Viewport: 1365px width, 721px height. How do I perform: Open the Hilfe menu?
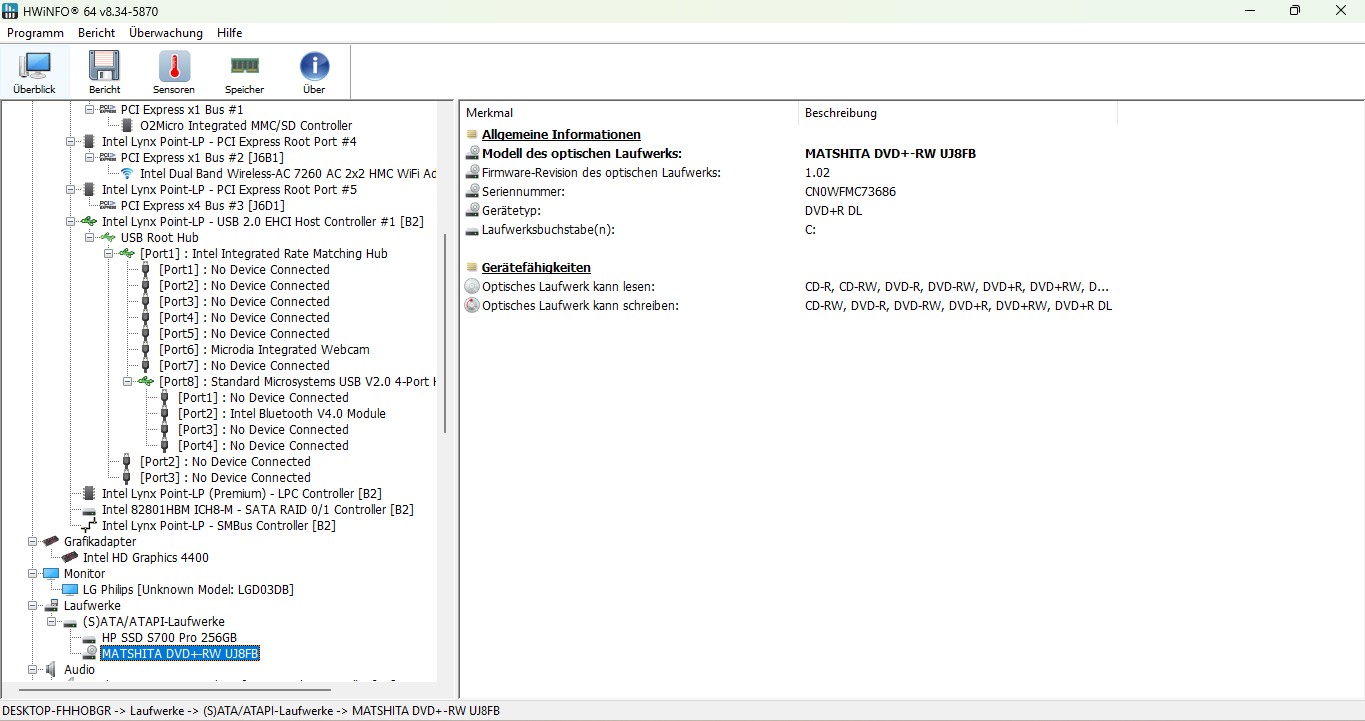tap(229, 33)
